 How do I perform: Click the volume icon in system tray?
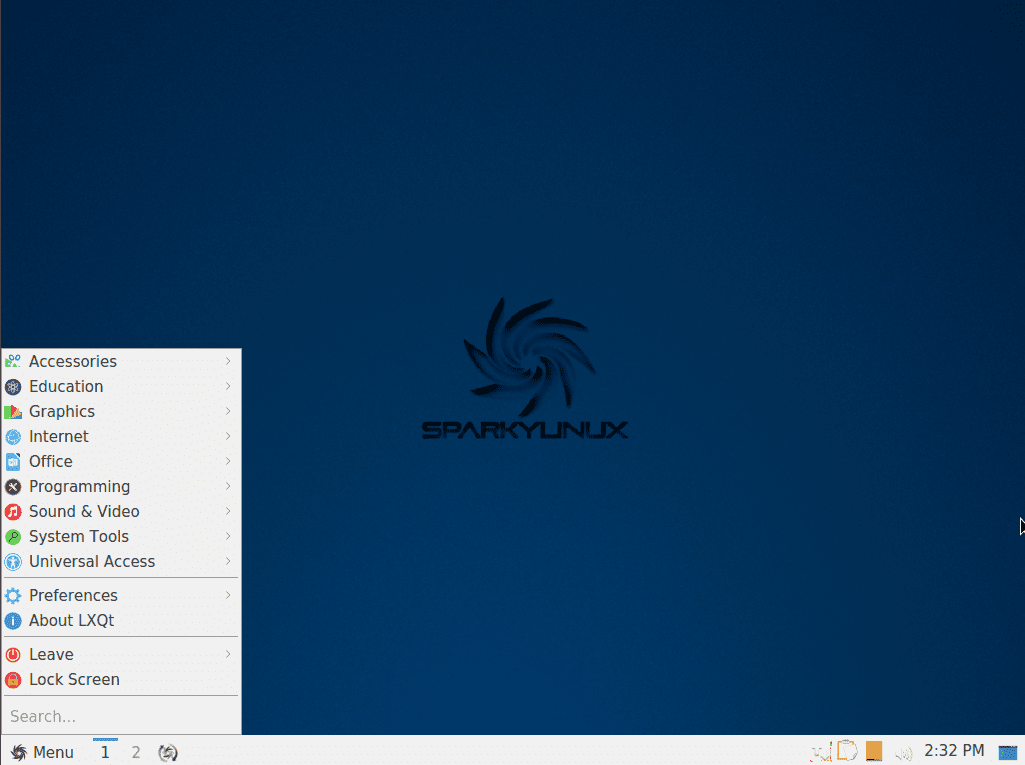pyautogui.click(x=904, y=751)
